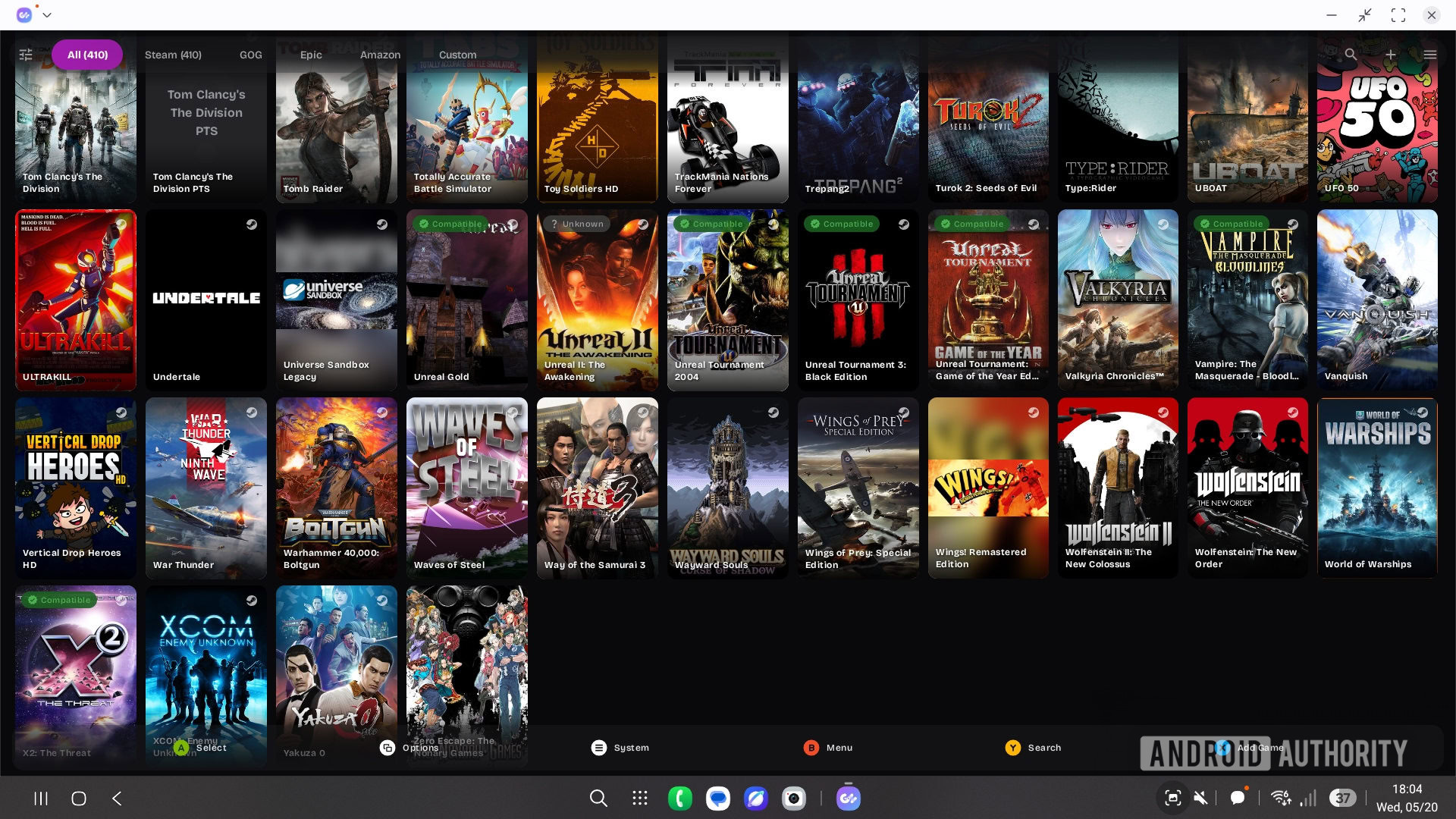The width and height of the screenshot is (1456, 819).
Task: Click the System button in bottom bar
Action: [x=620, y=748]
